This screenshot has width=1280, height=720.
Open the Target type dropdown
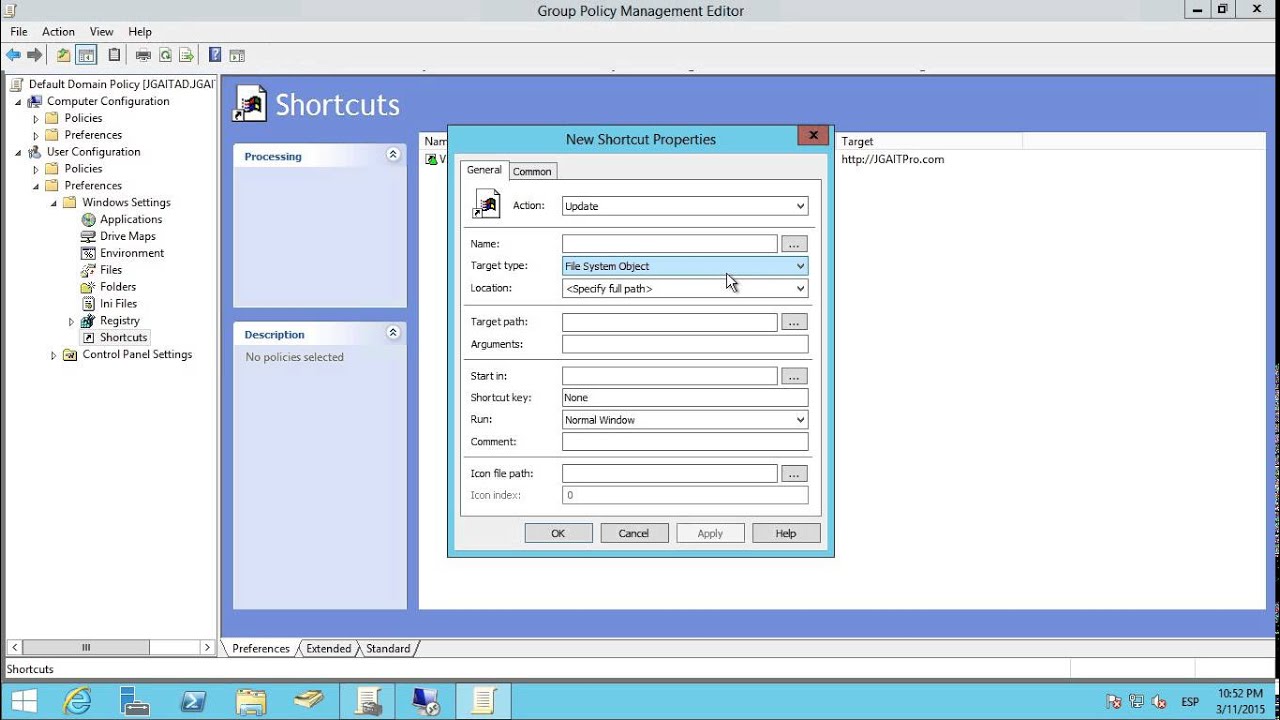coord(685,266)
